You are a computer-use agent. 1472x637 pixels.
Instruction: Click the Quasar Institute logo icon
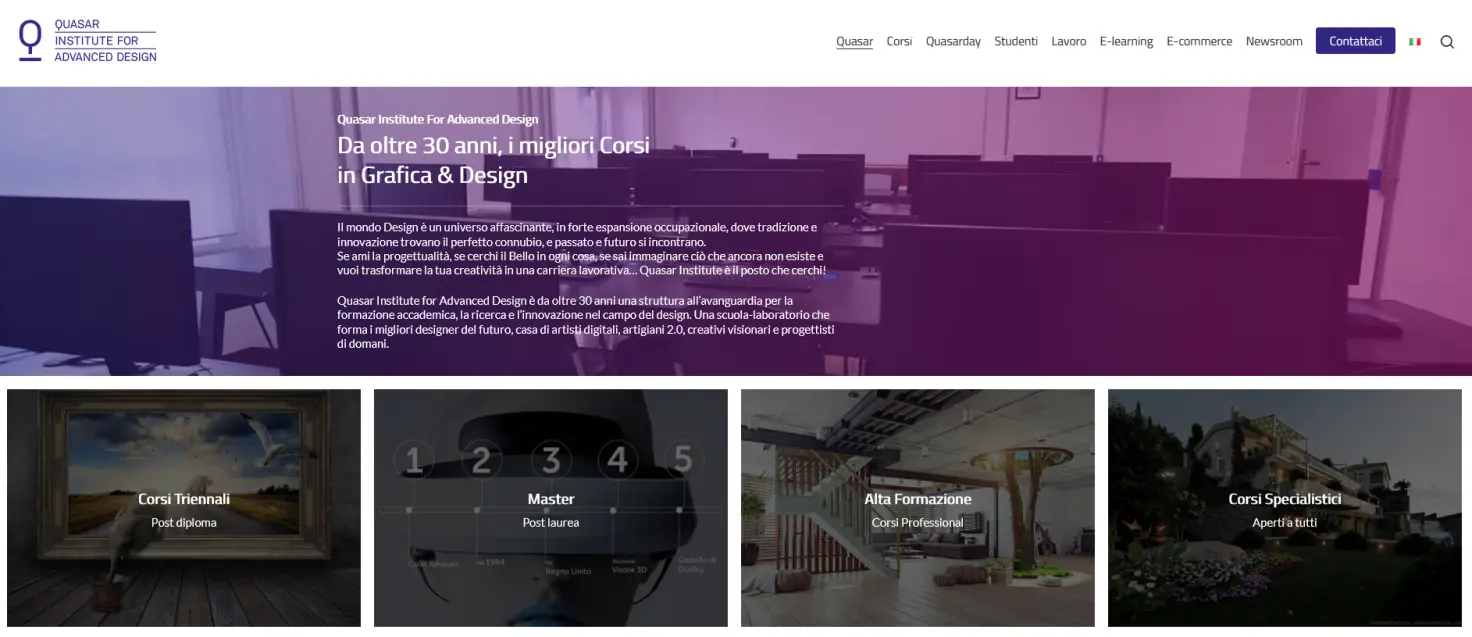click(x=31, y=41)
